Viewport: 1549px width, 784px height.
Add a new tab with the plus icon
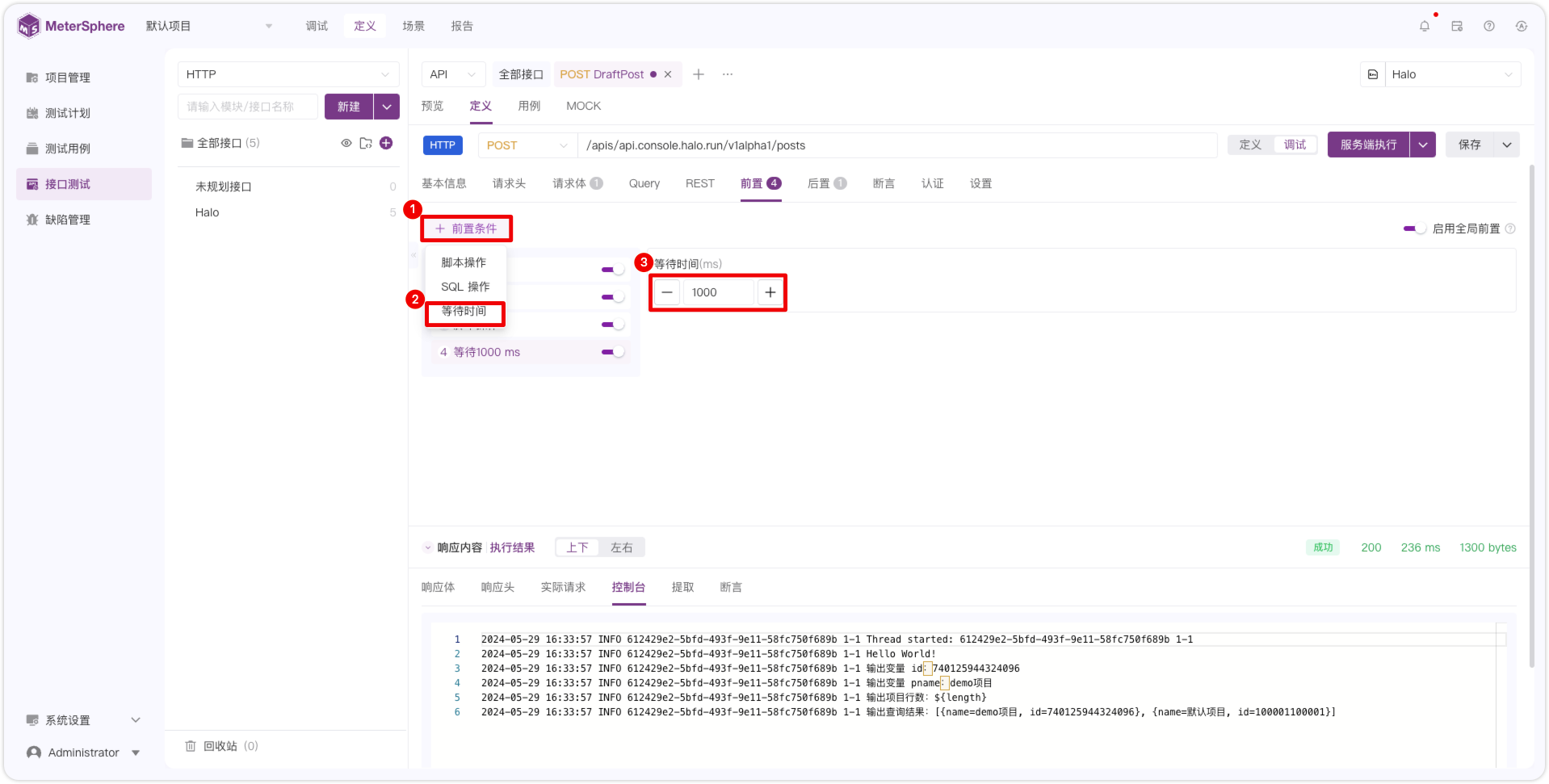[x=699, y=74]
